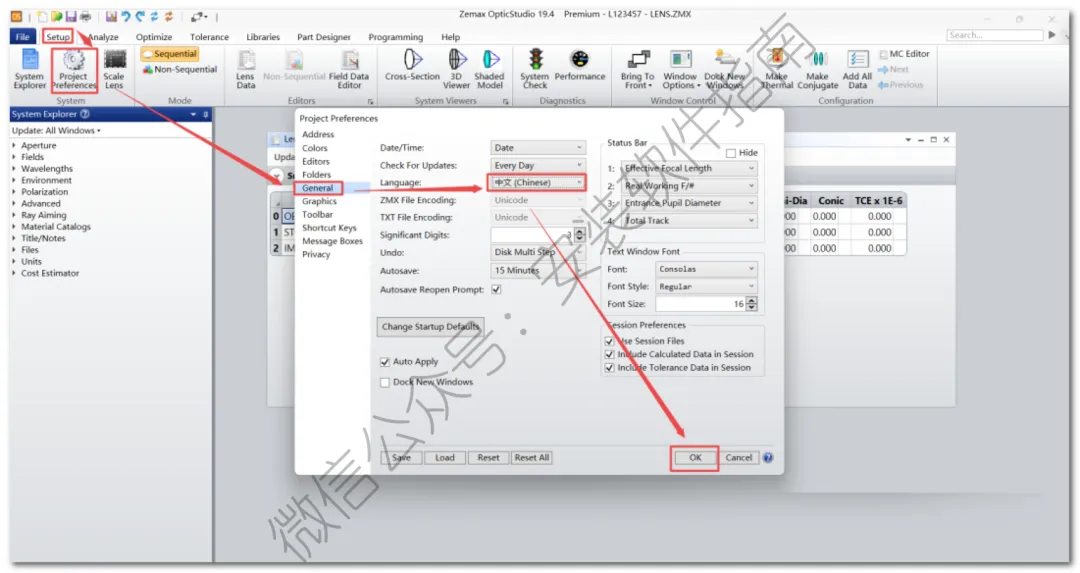The image size is (1080, 573).
Task: Uncheck Autosave Reopen Prompt
Action: point(497,290)
